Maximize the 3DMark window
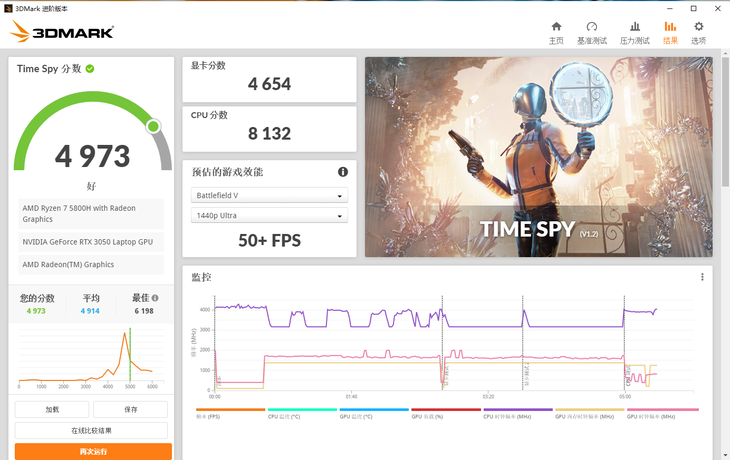The width and height of the screenshot is (730, 460). [693, 8]
